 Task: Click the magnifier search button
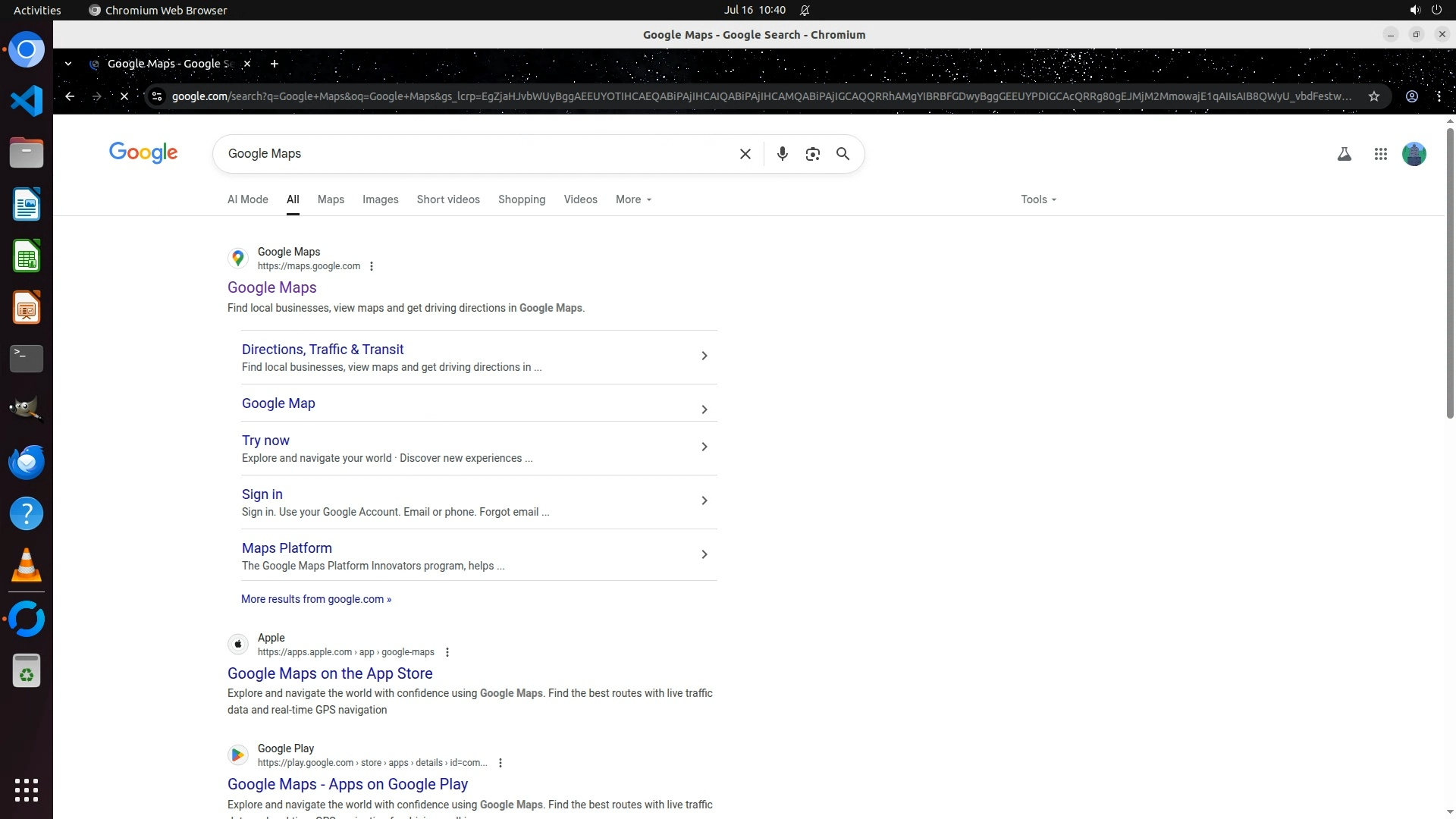click(x=843, y=154)
